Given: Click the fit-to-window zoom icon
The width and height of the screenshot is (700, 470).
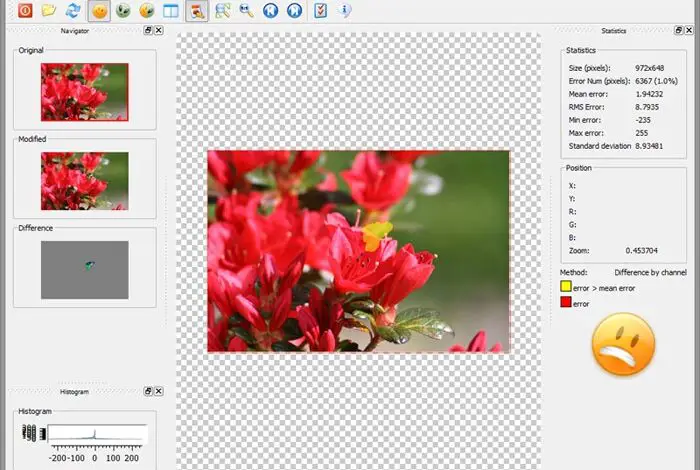Looking at the screenshot, I should pos(222,10).
